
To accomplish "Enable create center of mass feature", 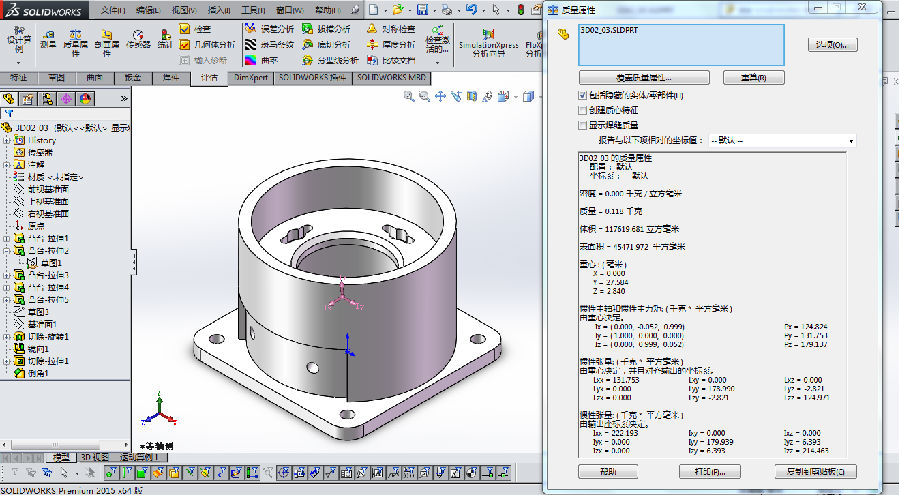I will tap(583, 110).
